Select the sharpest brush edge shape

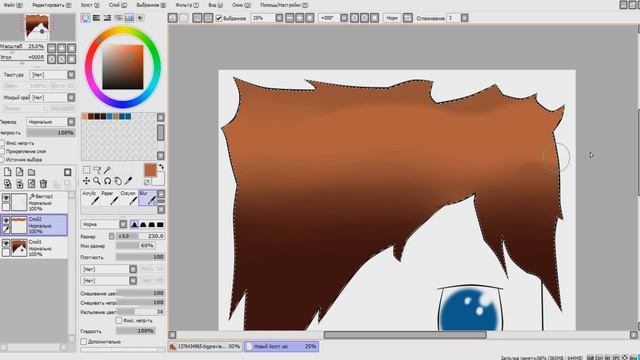pos(134,224)
